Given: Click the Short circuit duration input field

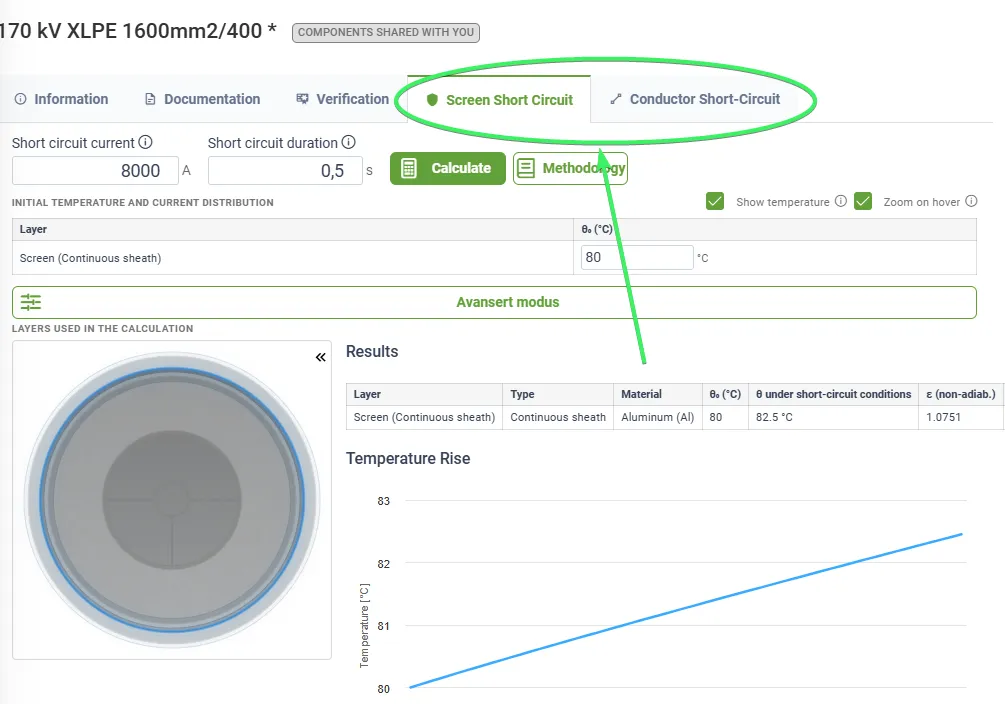Looking at the screenshot, I should click(285, 171).
